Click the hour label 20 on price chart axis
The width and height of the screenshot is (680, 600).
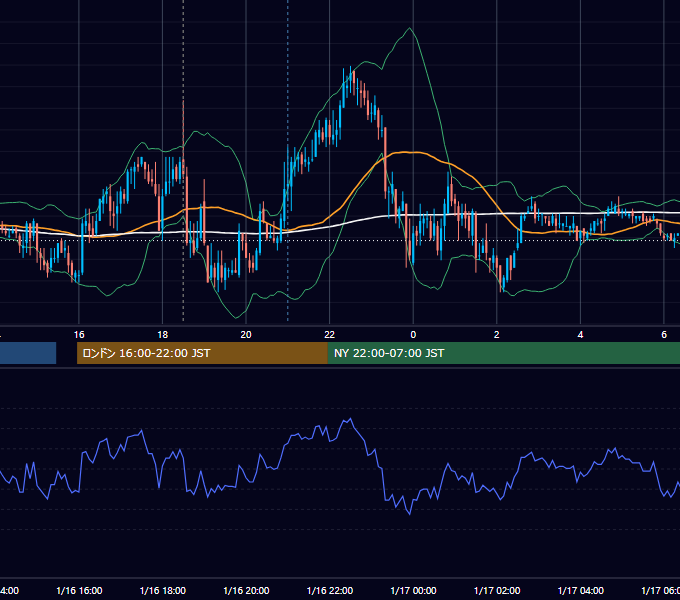[x=246, y=335]
